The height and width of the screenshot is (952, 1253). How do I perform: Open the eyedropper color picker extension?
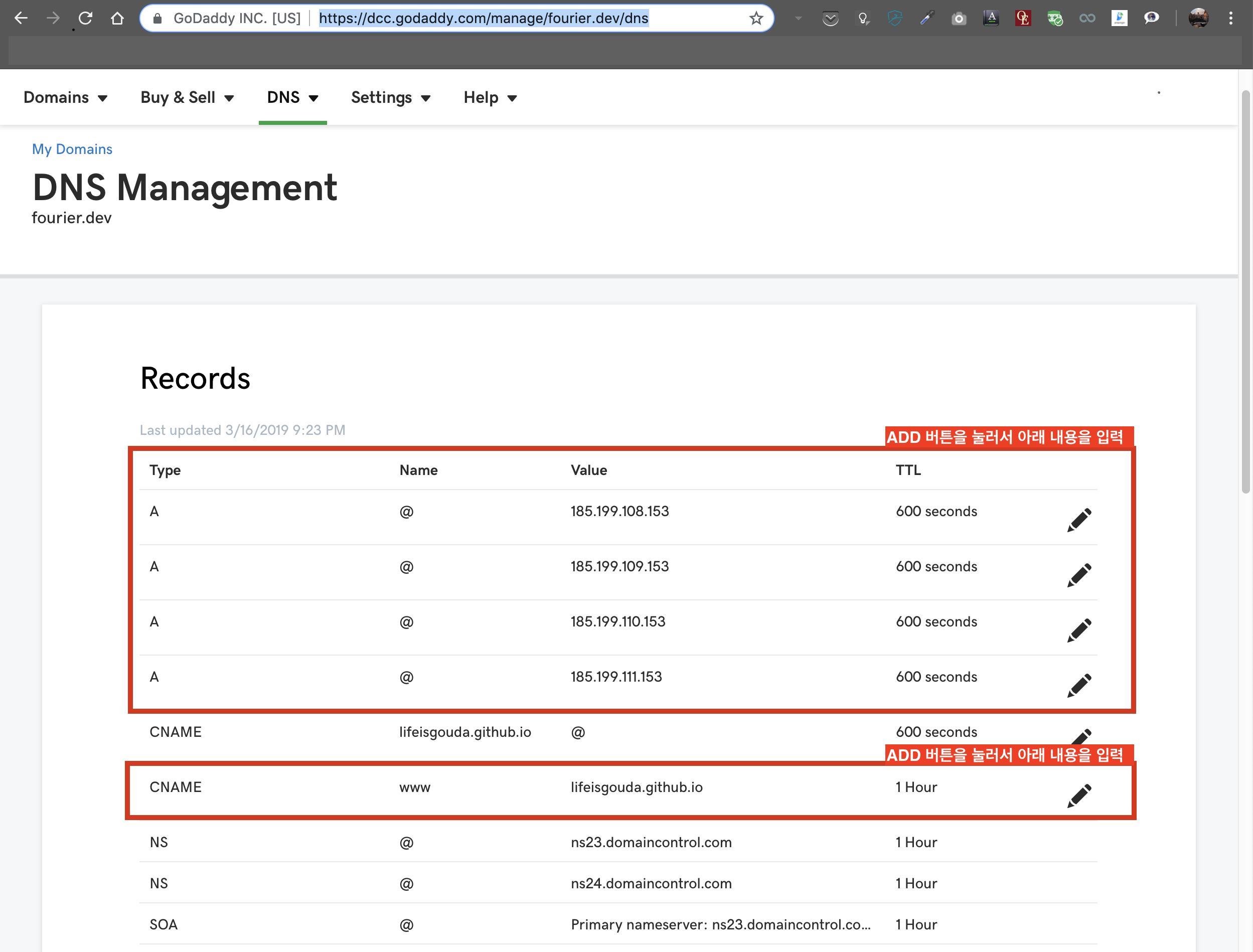926,19
